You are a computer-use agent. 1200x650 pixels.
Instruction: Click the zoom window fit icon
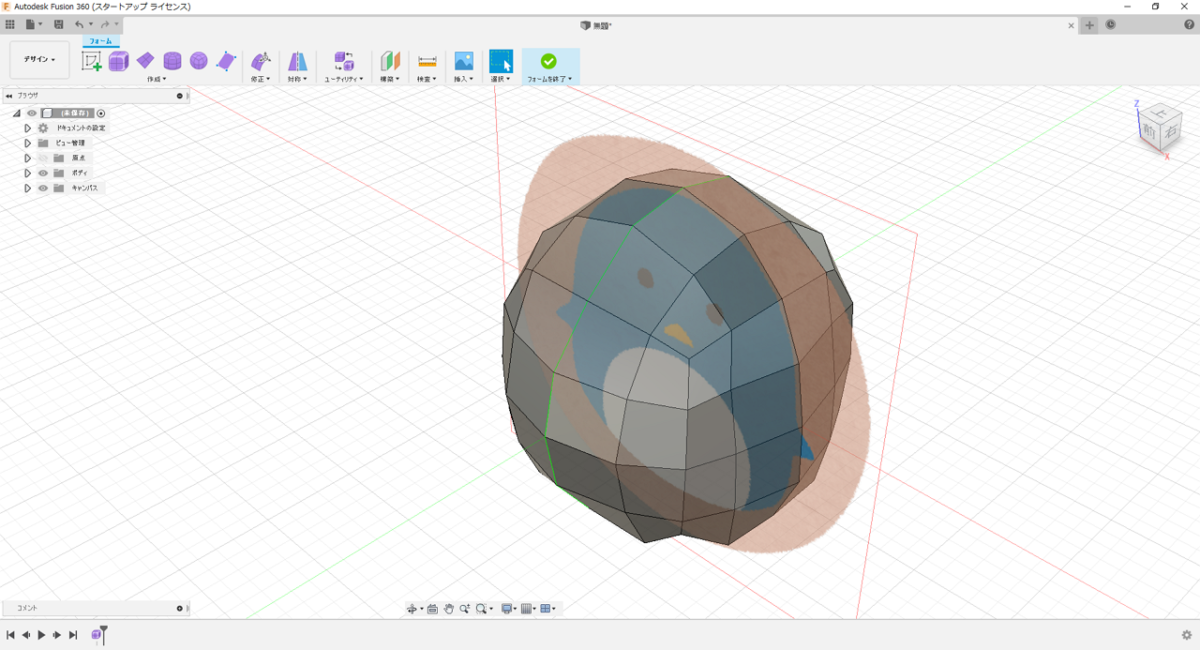tap(482, 608)
